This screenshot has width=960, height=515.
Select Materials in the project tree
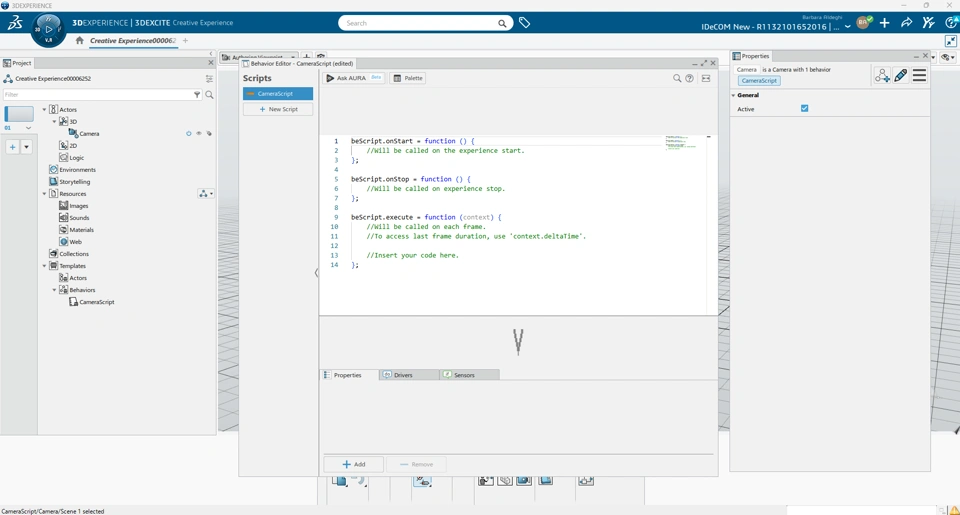(81, 230)
